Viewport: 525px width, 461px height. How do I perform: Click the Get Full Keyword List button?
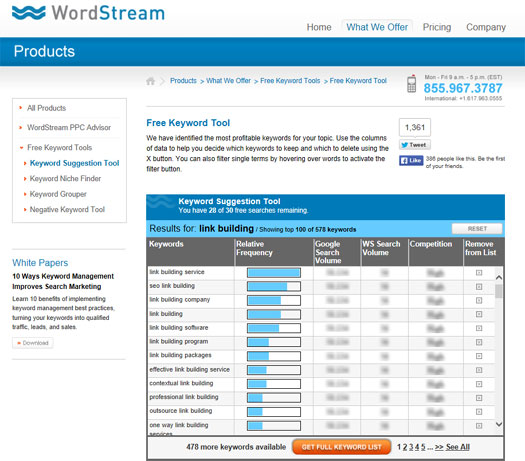point(341,447)
